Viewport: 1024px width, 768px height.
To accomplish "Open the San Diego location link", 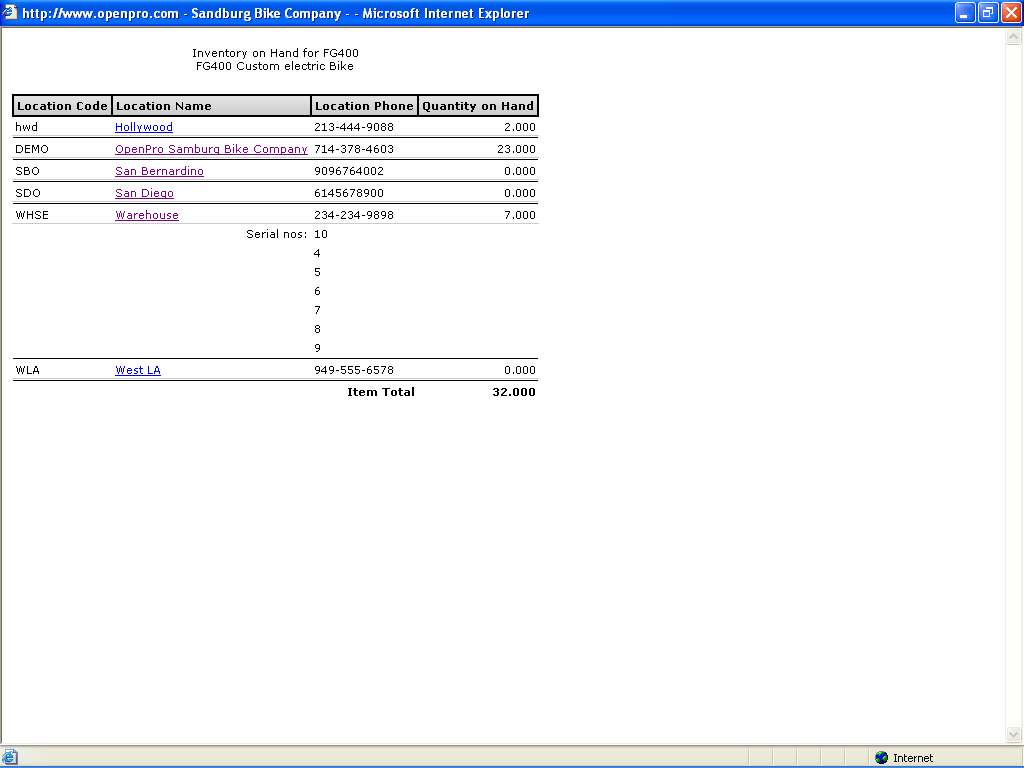I will click(144, 193).
